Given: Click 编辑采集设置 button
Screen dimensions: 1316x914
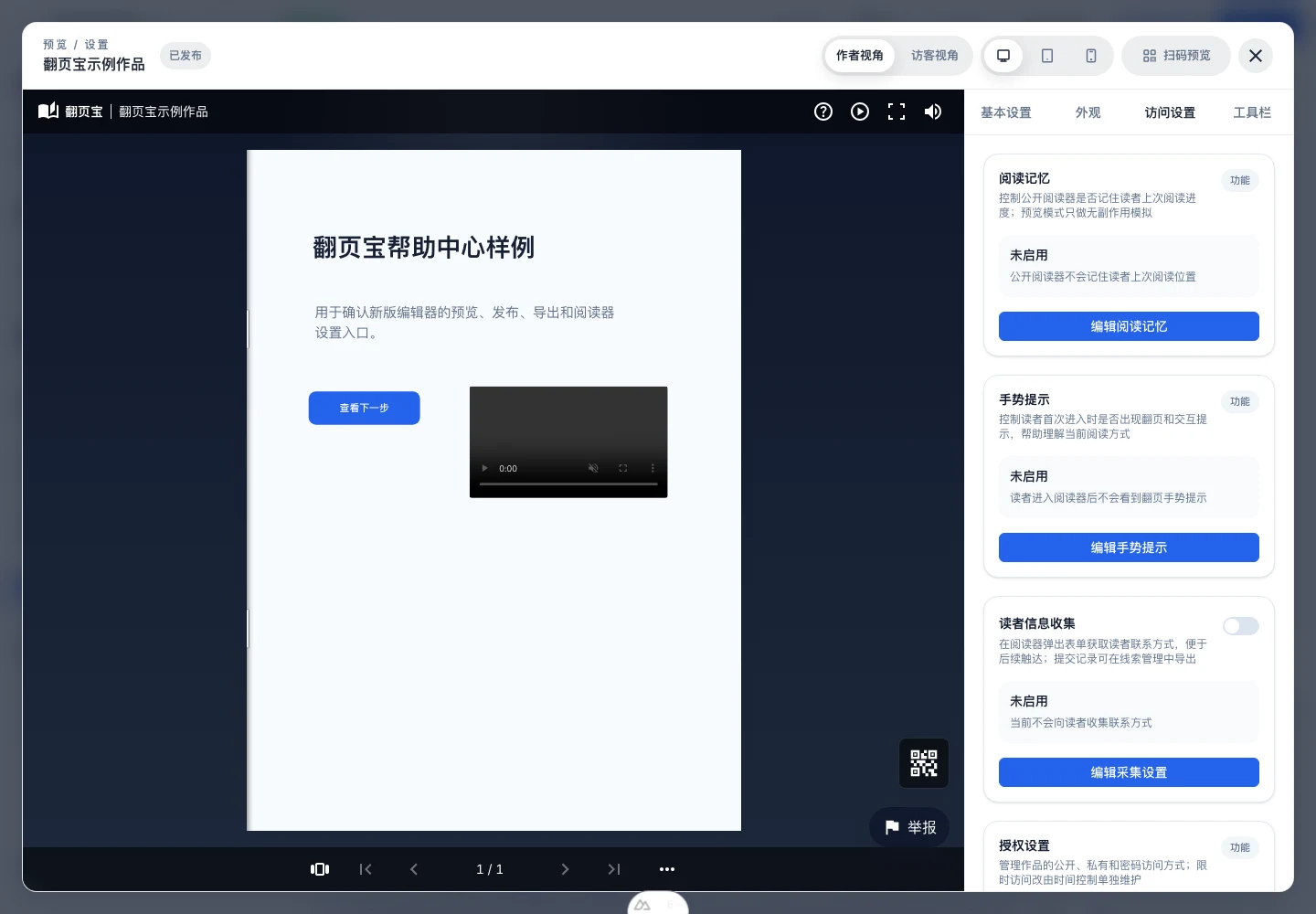Looking at the screenshot, I should tap(1129, 772).
